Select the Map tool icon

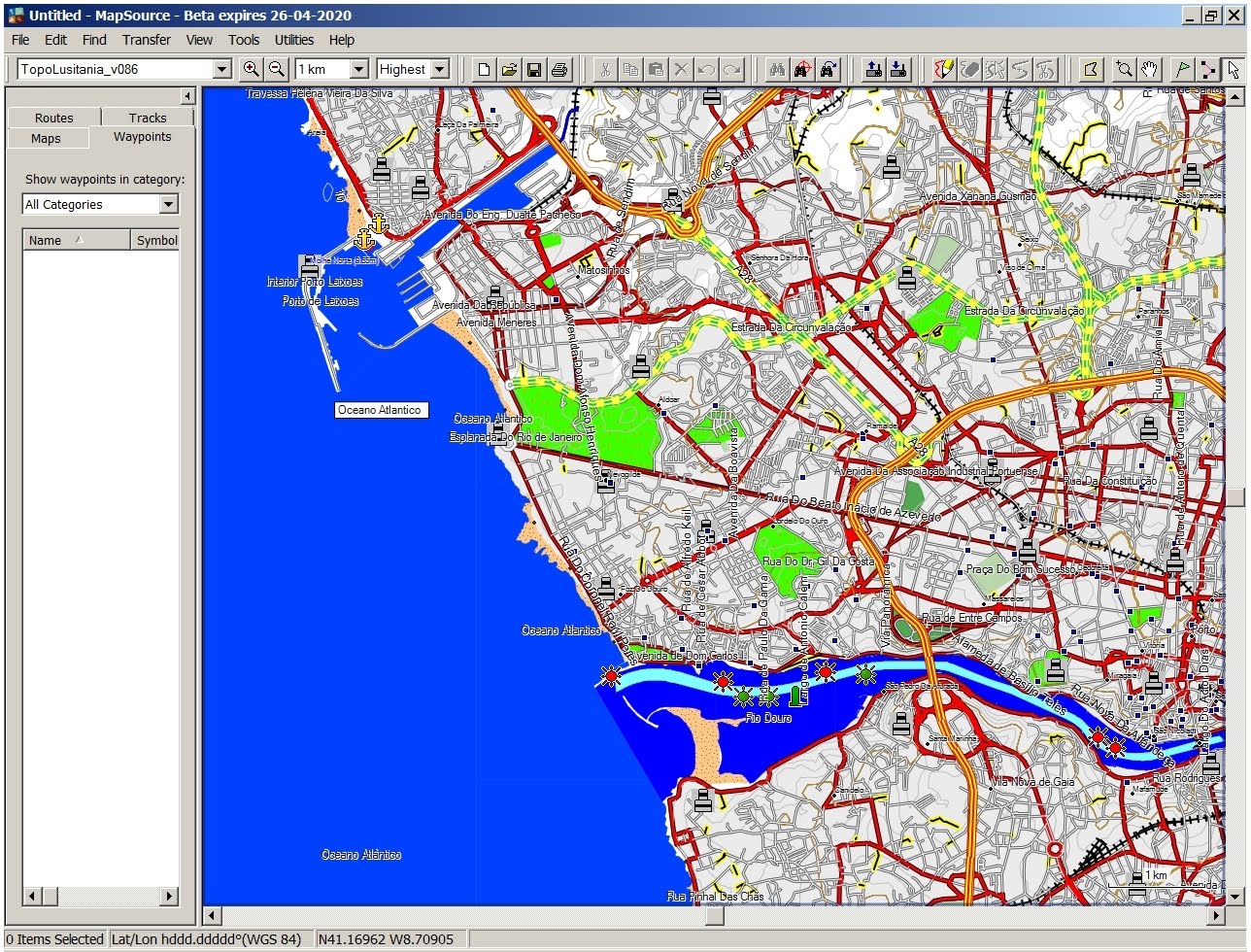pos(1091,69)
